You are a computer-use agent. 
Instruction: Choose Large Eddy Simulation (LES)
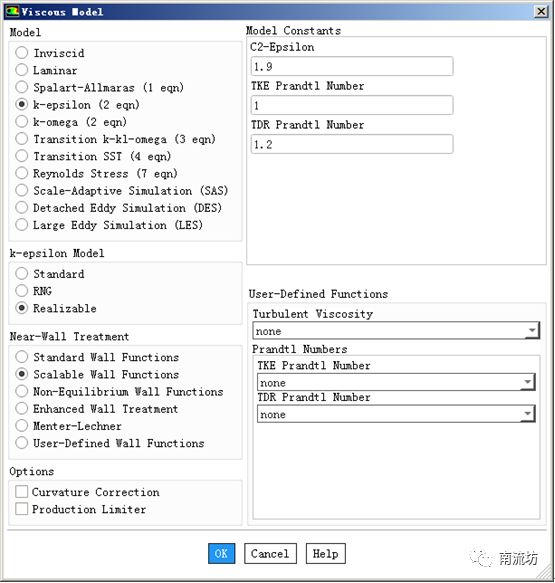click(x=22, y=225)
